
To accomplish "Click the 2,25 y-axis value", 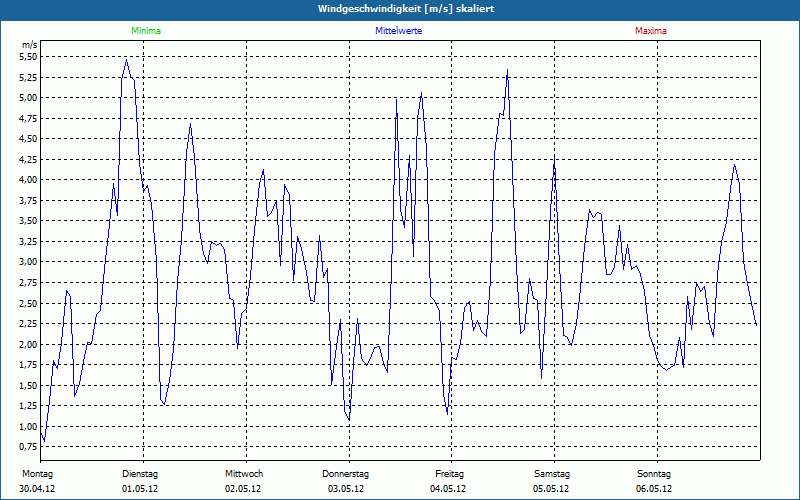I will (x=28, y=324).
